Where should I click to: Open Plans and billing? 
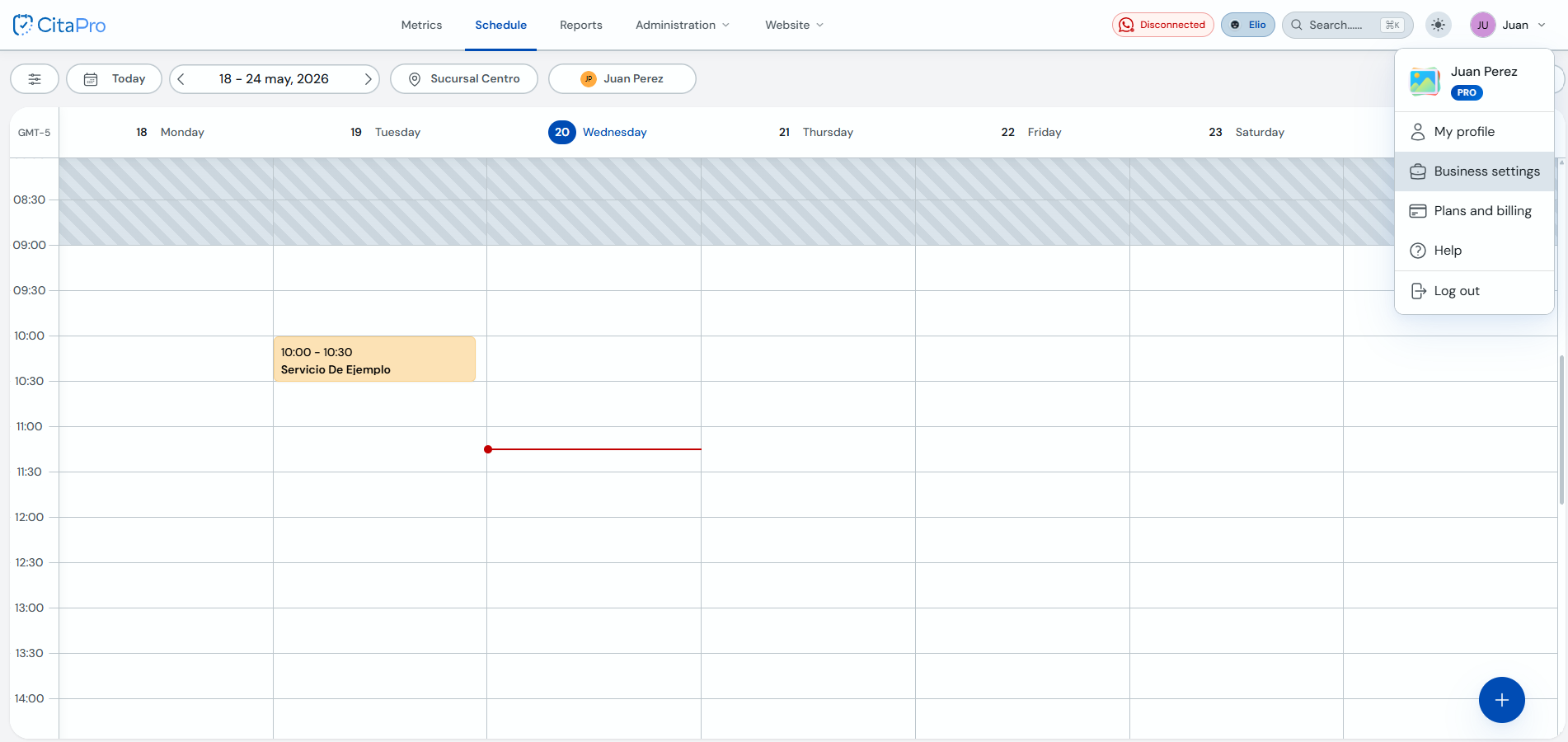[x=1474, y=211]
